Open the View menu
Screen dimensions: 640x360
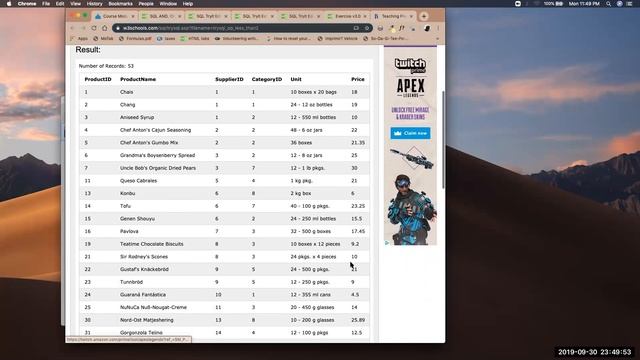[x=76, y=4]
